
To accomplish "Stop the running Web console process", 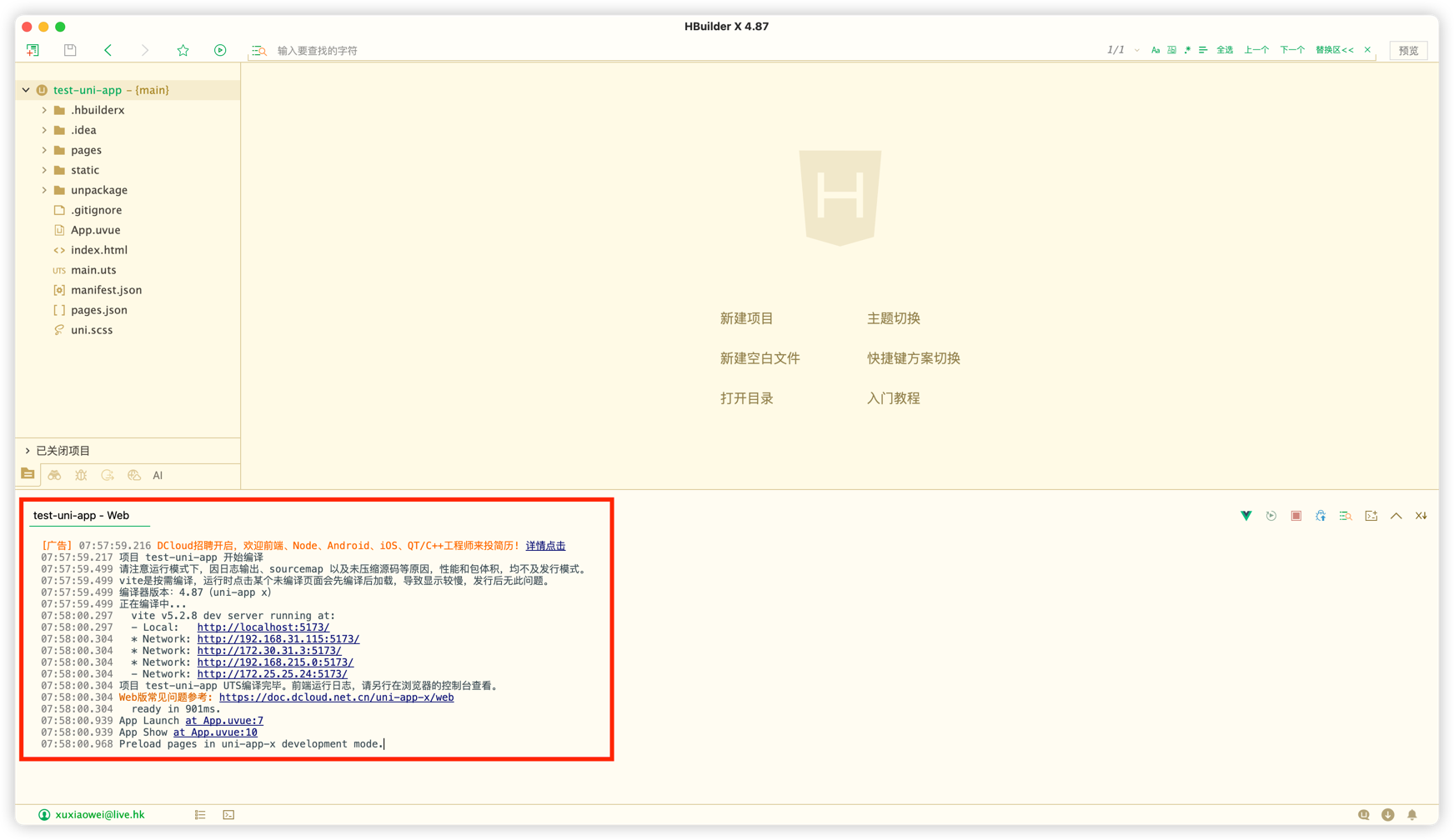I will pyautogui.click(x=1296, y=516).
